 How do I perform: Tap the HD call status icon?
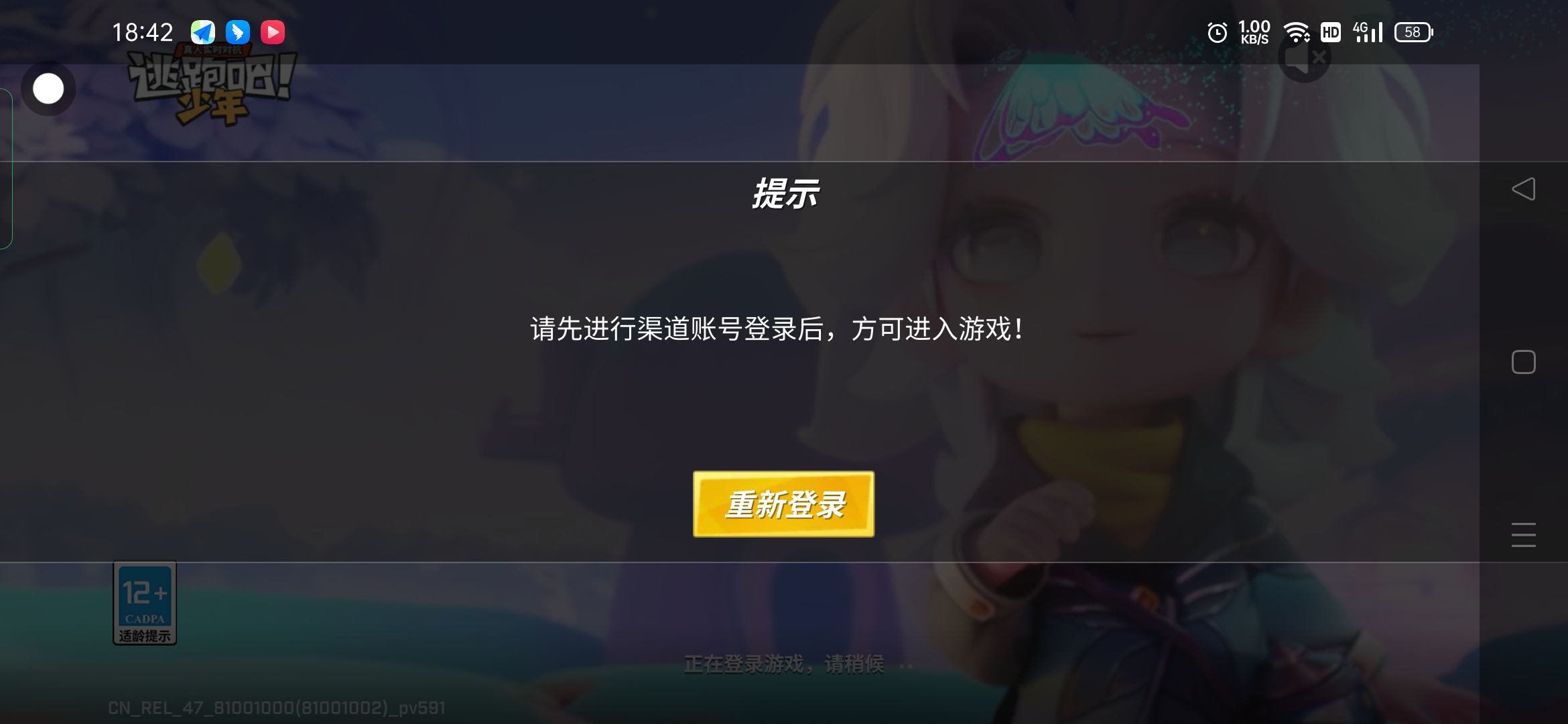point(1331,32)
